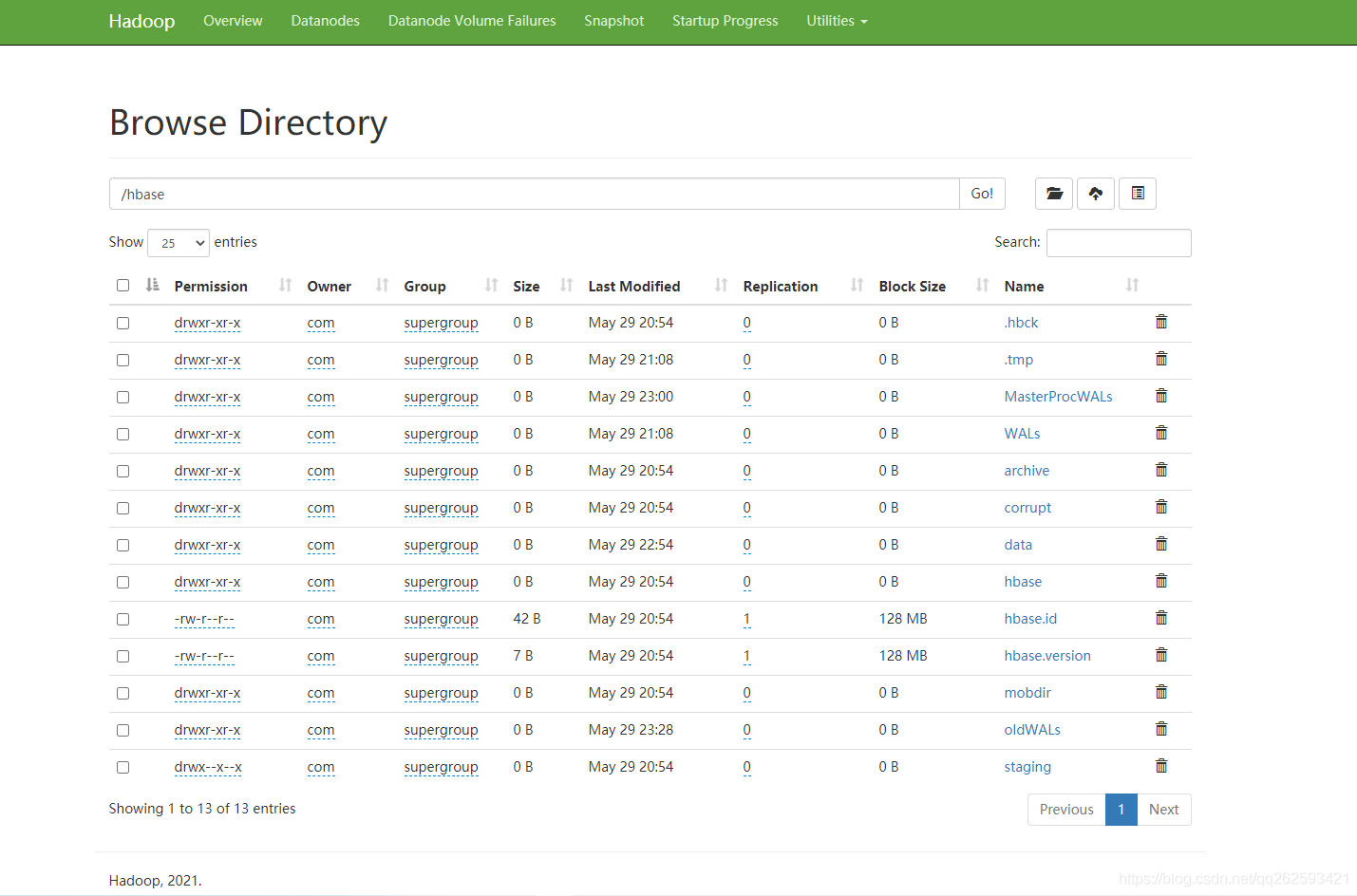1357x896 pixels.
Task: Open the Overview nav item
Action: (x=233, y=21)
